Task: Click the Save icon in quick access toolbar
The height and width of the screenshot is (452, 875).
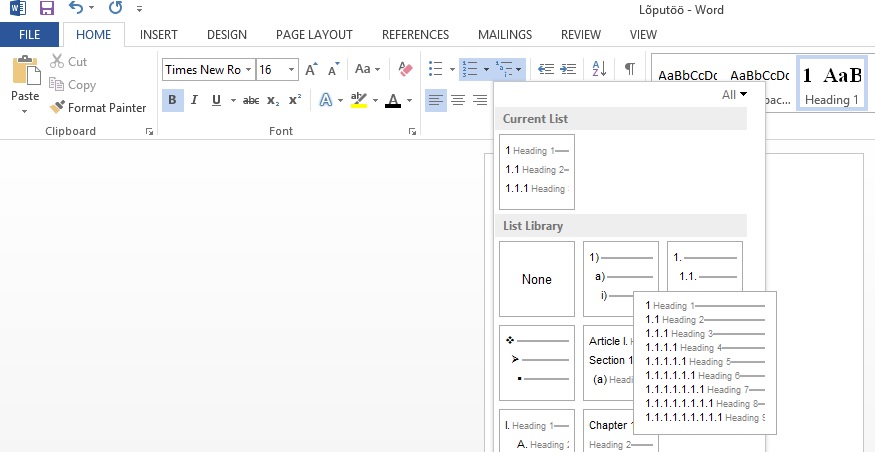Action: 47,8
